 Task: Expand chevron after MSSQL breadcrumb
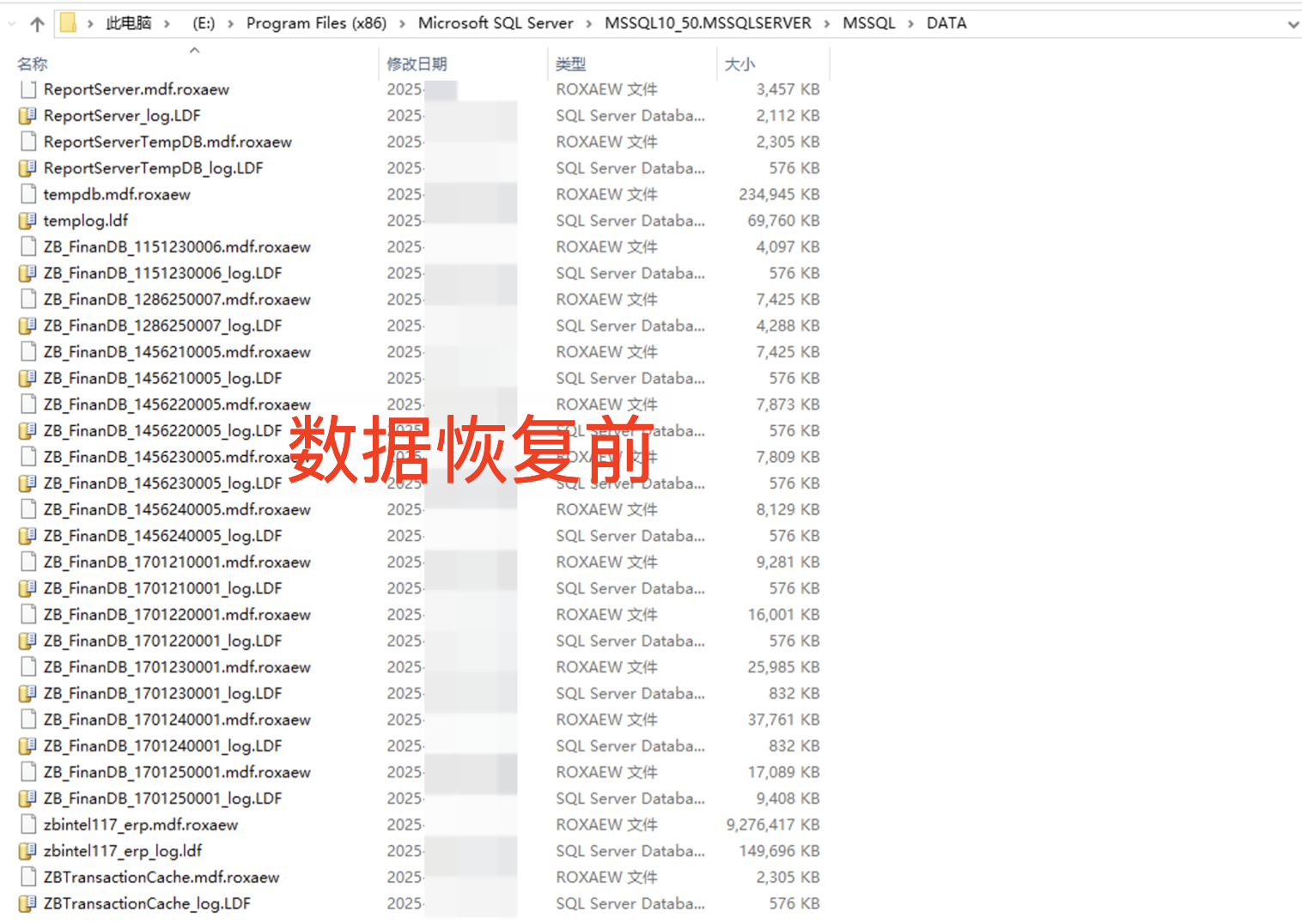pos(910,24)
